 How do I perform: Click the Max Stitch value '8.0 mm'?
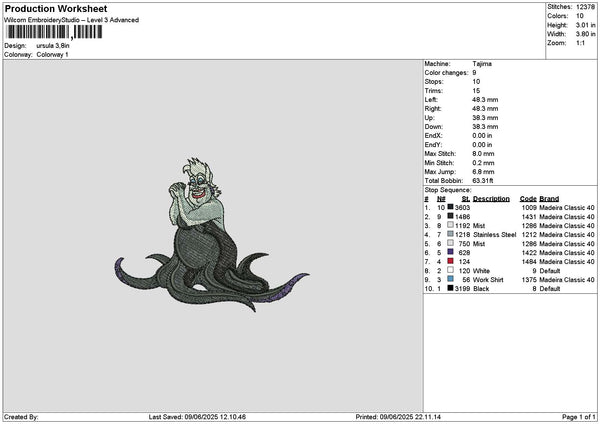coord(483,154)
